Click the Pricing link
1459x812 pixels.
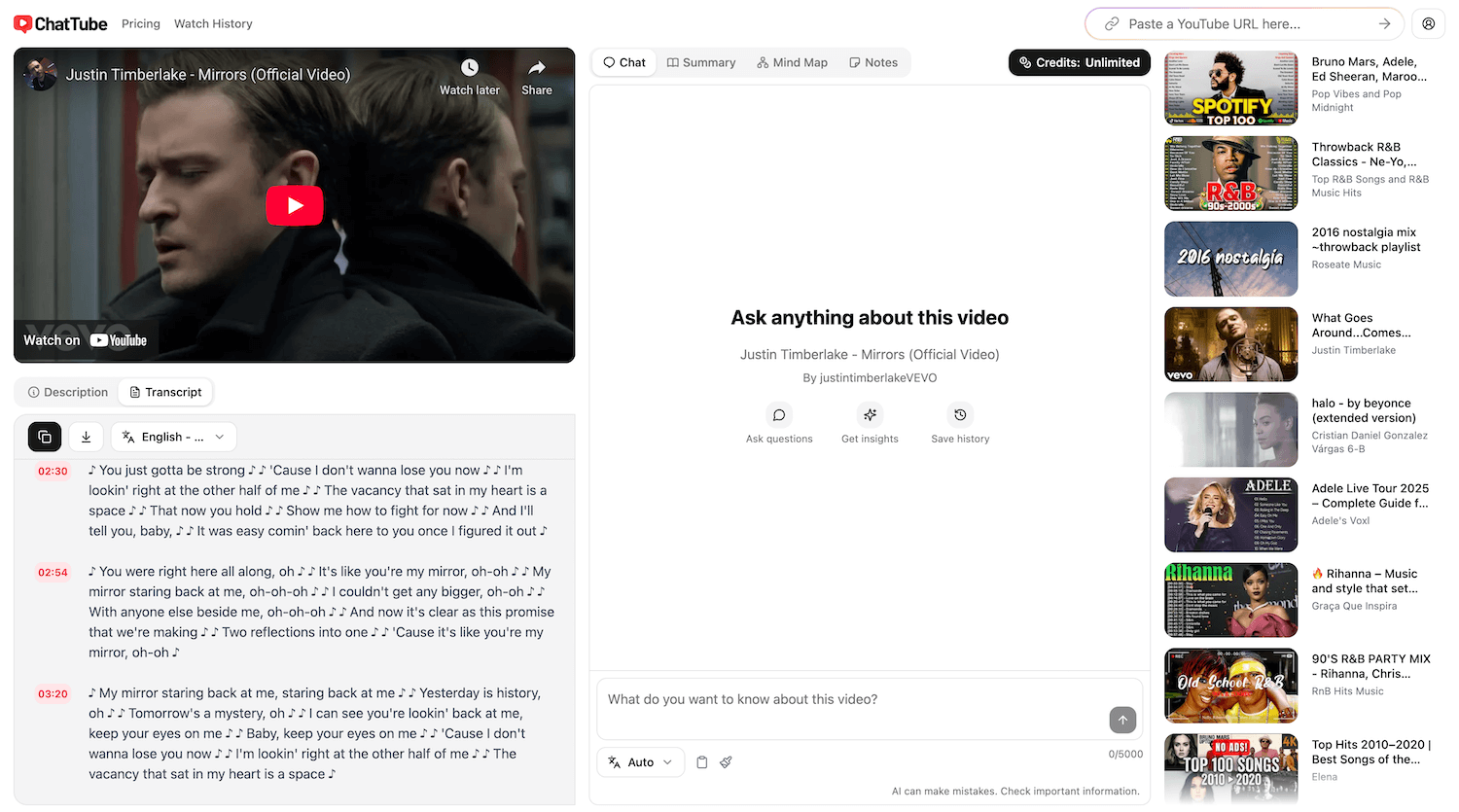click(x=140, y=23)
